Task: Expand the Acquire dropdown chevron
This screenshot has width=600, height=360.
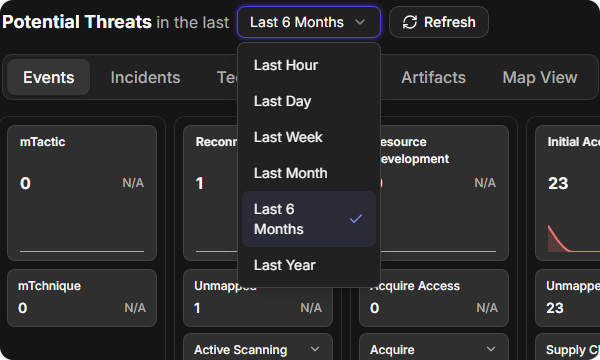Action: 491,349
